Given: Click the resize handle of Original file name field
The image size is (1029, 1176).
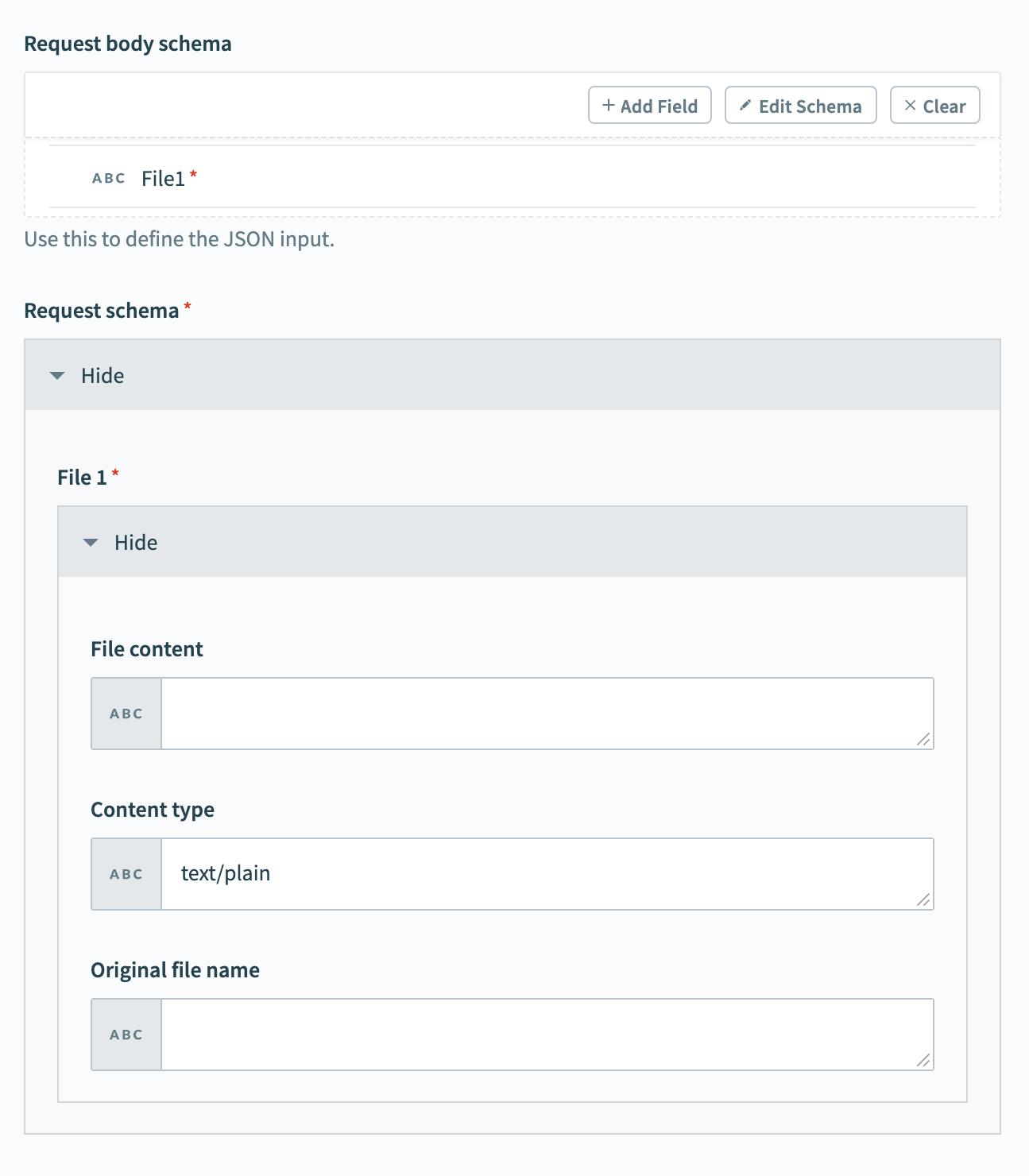Looking at the screenshot, I should coord(923,1061).
